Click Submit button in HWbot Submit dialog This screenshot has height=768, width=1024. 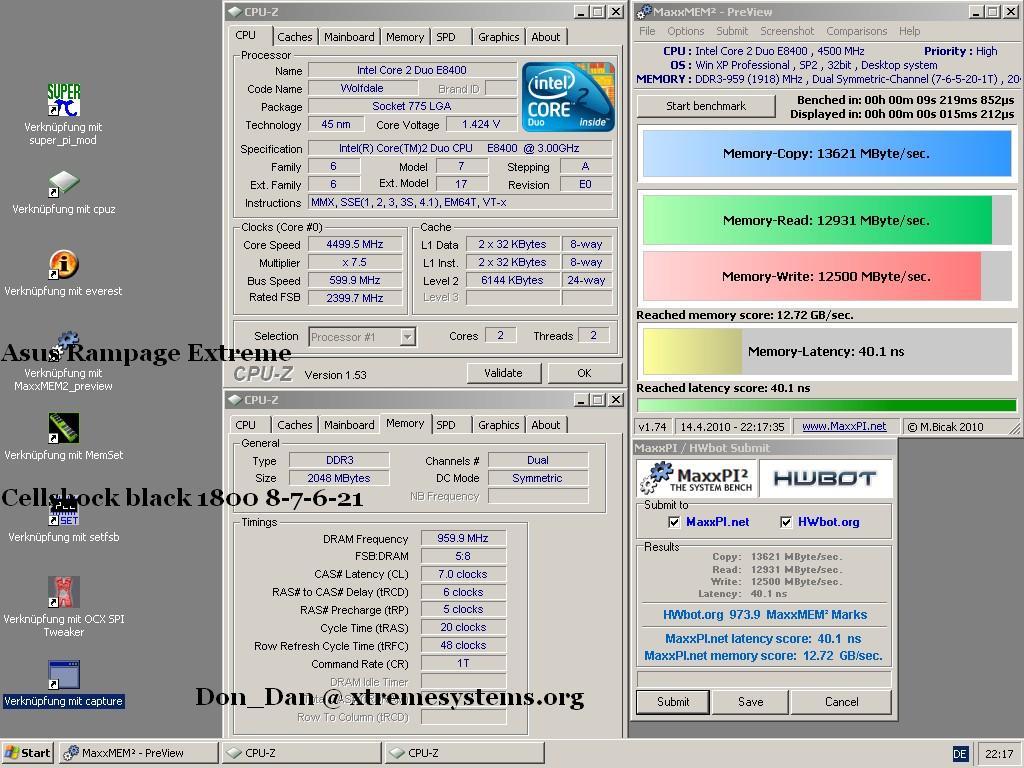point(673,702)
